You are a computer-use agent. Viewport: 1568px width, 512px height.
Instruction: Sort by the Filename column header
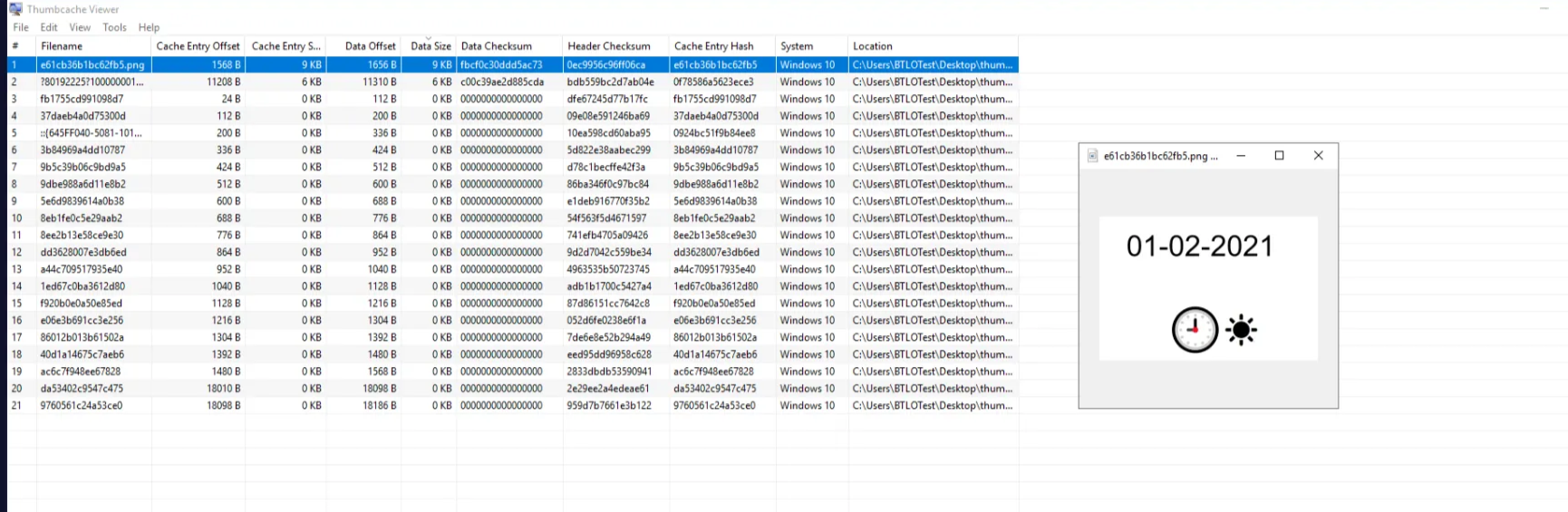coord(94,46)
